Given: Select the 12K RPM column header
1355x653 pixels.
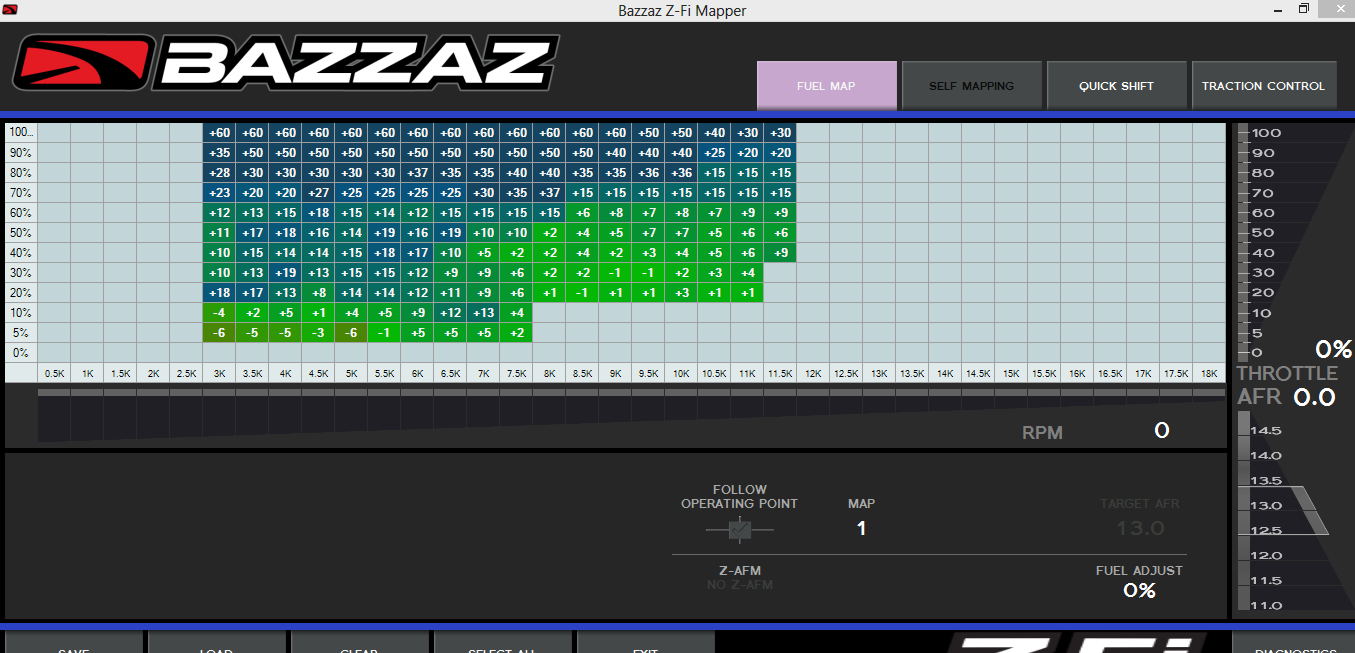Looking at the screenshot, I should point(813,373).
